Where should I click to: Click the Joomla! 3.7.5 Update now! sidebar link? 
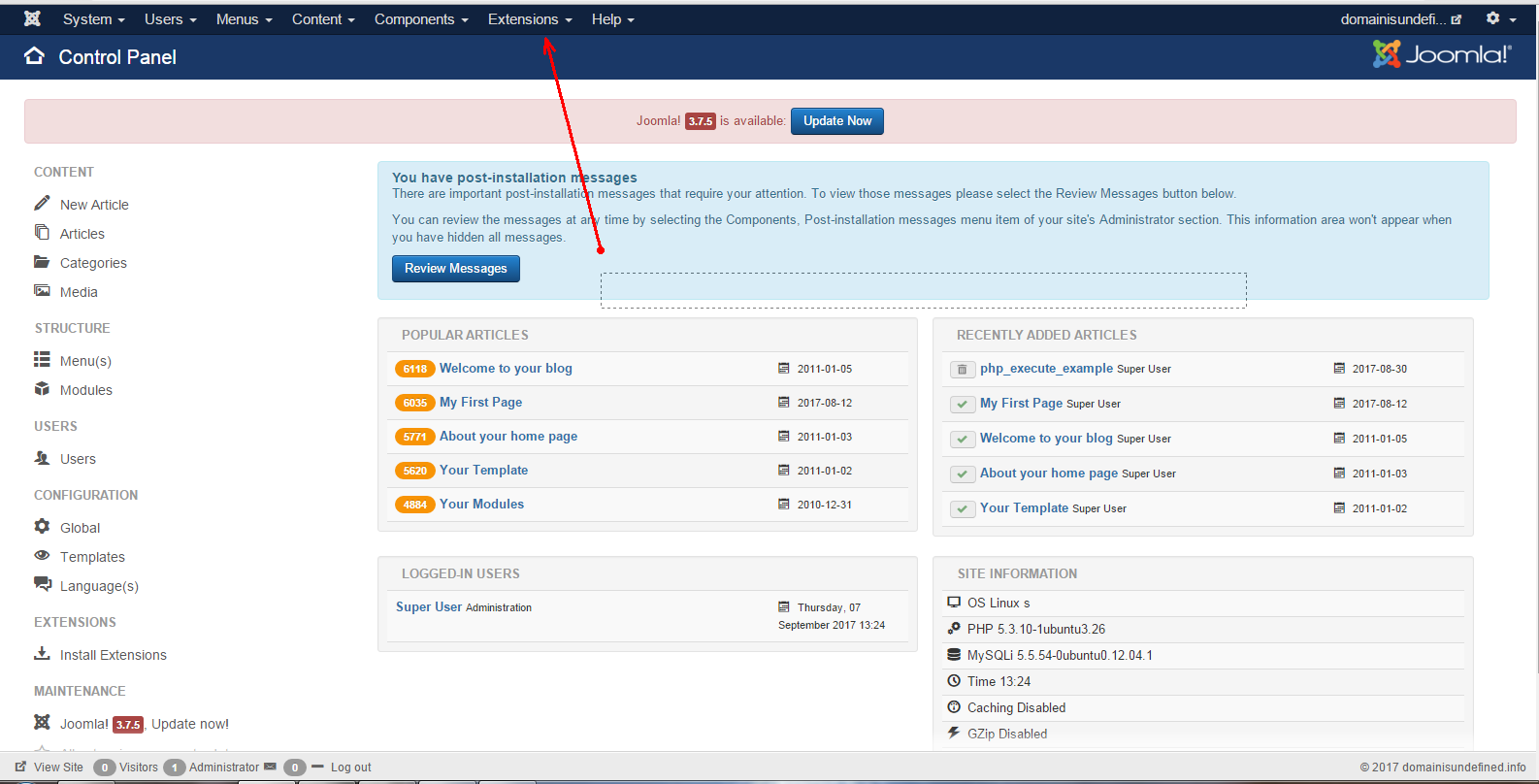point(144,724)
